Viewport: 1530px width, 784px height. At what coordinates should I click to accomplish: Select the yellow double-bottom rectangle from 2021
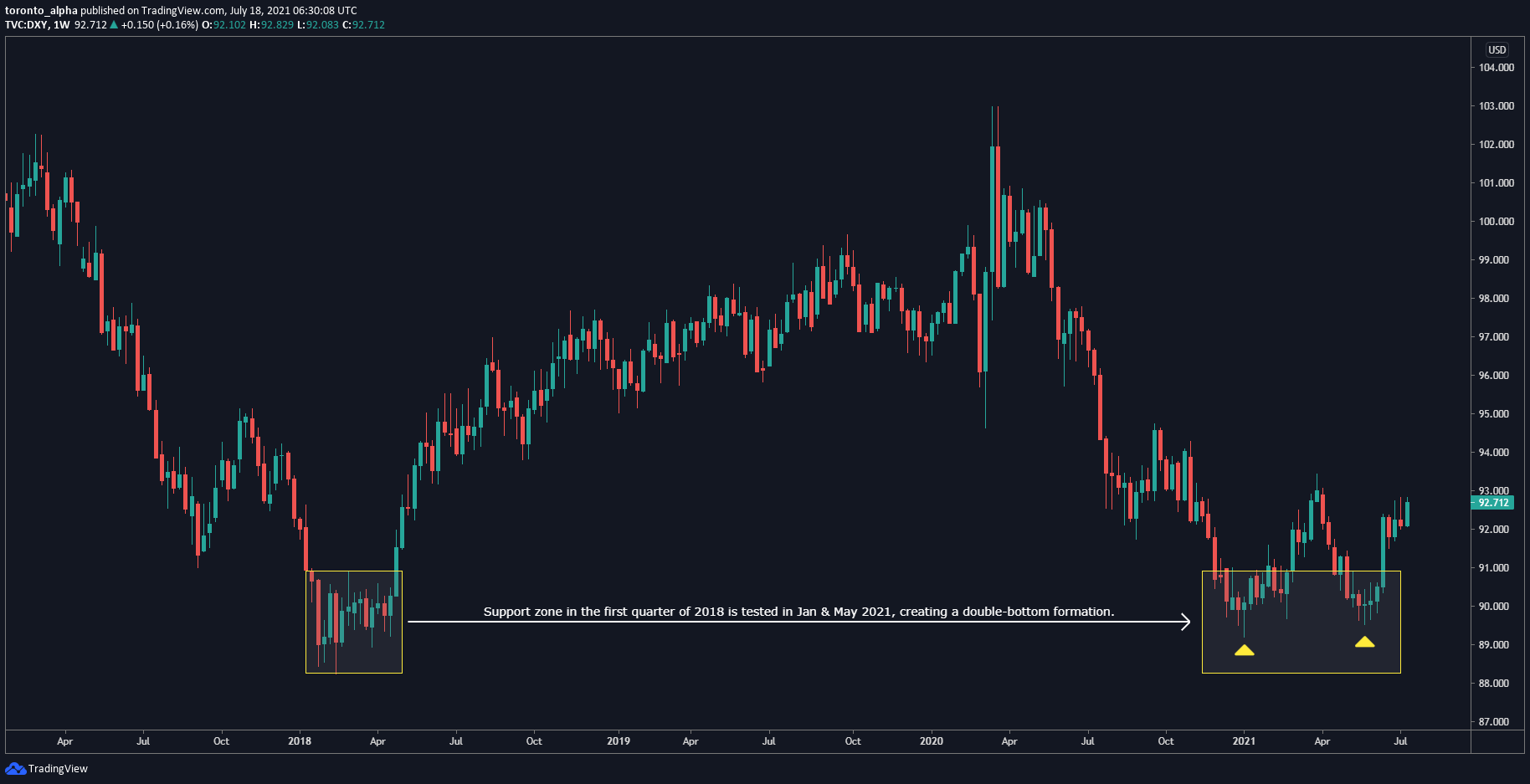(x=1302, y=621)
